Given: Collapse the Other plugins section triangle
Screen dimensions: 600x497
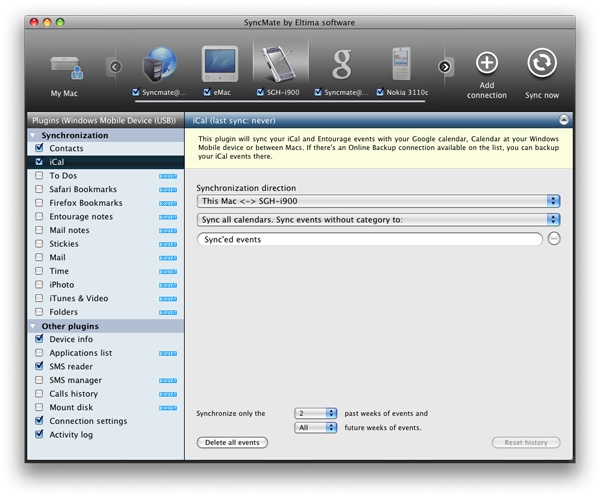Looking at the screenshot, I should (x=33, y=326).
